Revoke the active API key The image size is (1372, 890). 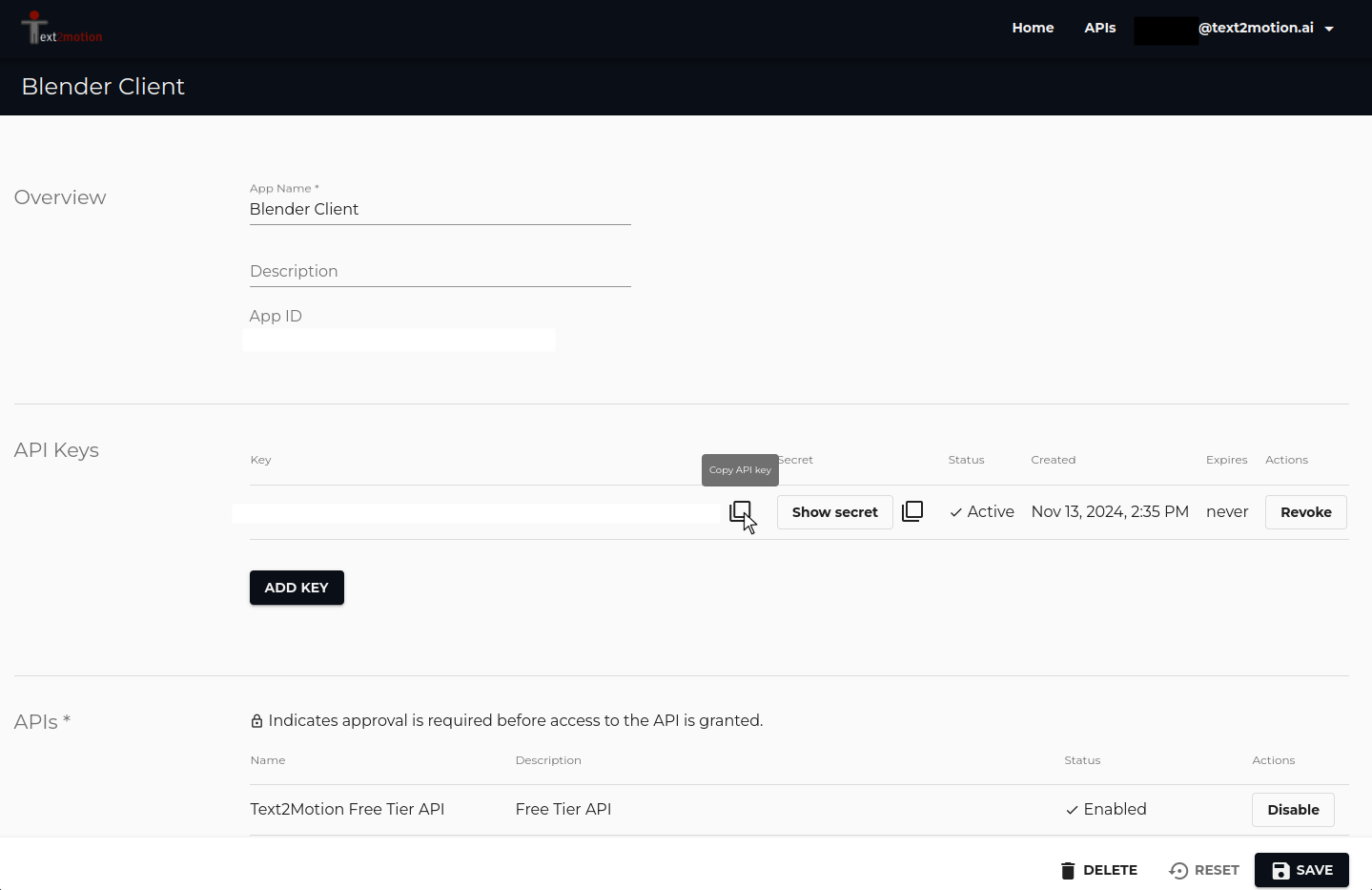(1306, 512)
